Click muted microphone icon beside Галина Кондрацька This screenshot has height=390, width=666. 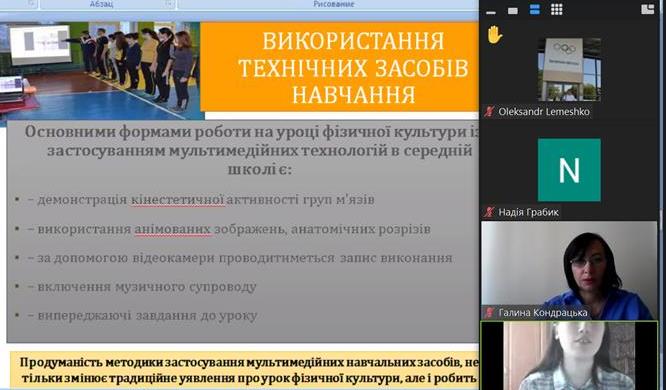point(490,313)
